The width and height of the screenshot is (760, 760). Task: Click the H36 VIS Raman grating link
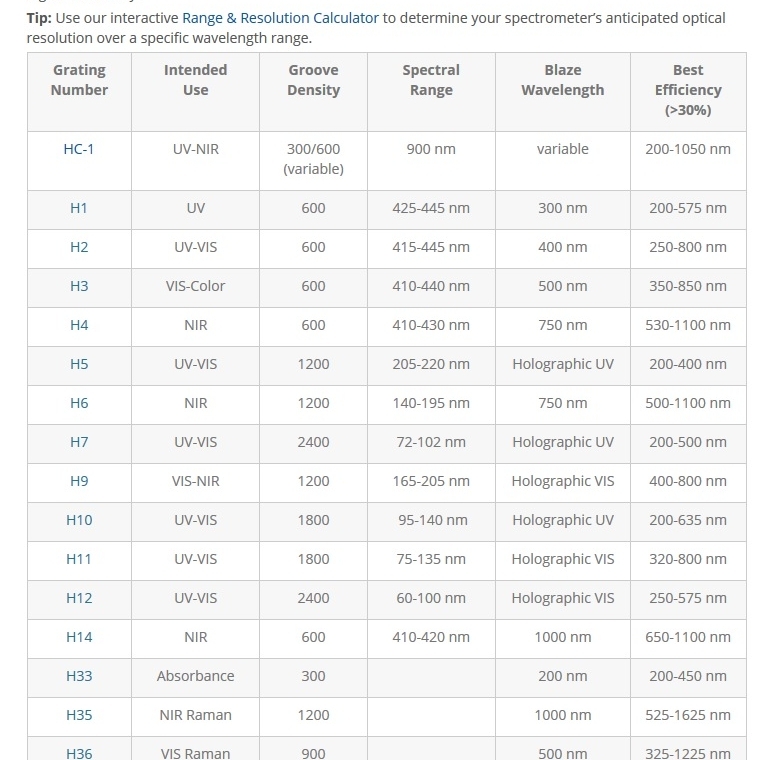pyautogui.click(x=79, y=753)
